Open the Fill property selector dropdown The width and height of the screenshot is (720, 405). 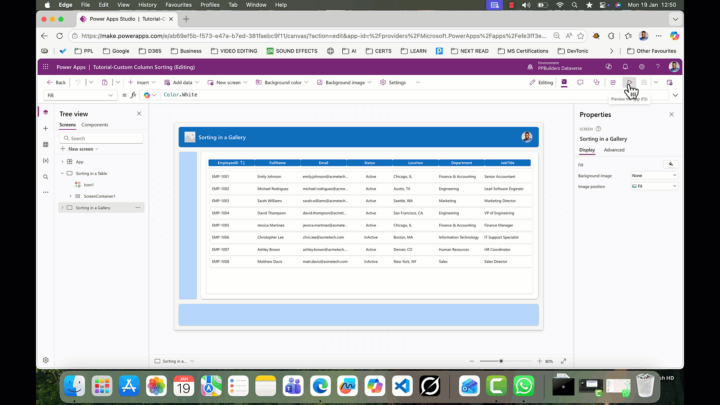tap(79, 95)
